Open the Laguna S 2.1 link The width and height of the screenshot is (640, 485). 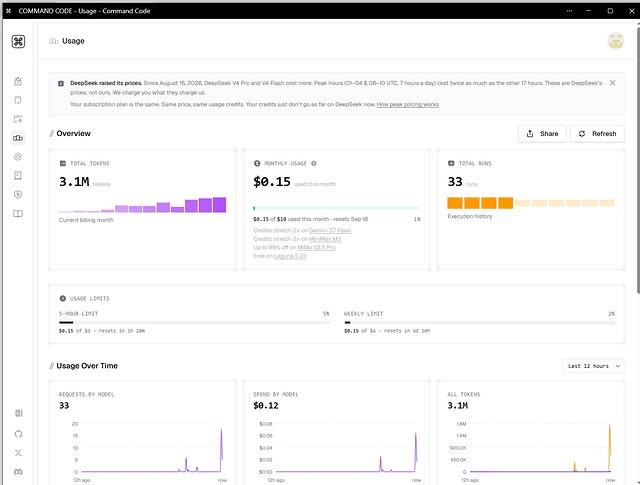[290, 256]
